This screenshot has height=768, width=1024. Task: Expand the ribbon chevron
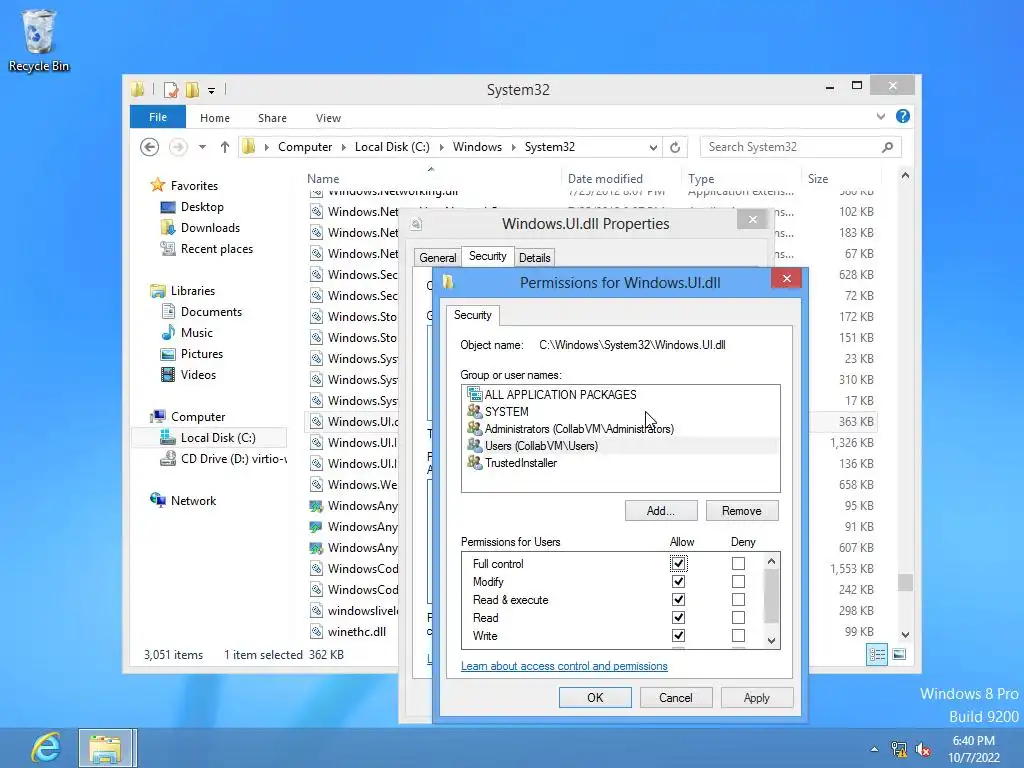pyautogui.click(x=880, y=117)
